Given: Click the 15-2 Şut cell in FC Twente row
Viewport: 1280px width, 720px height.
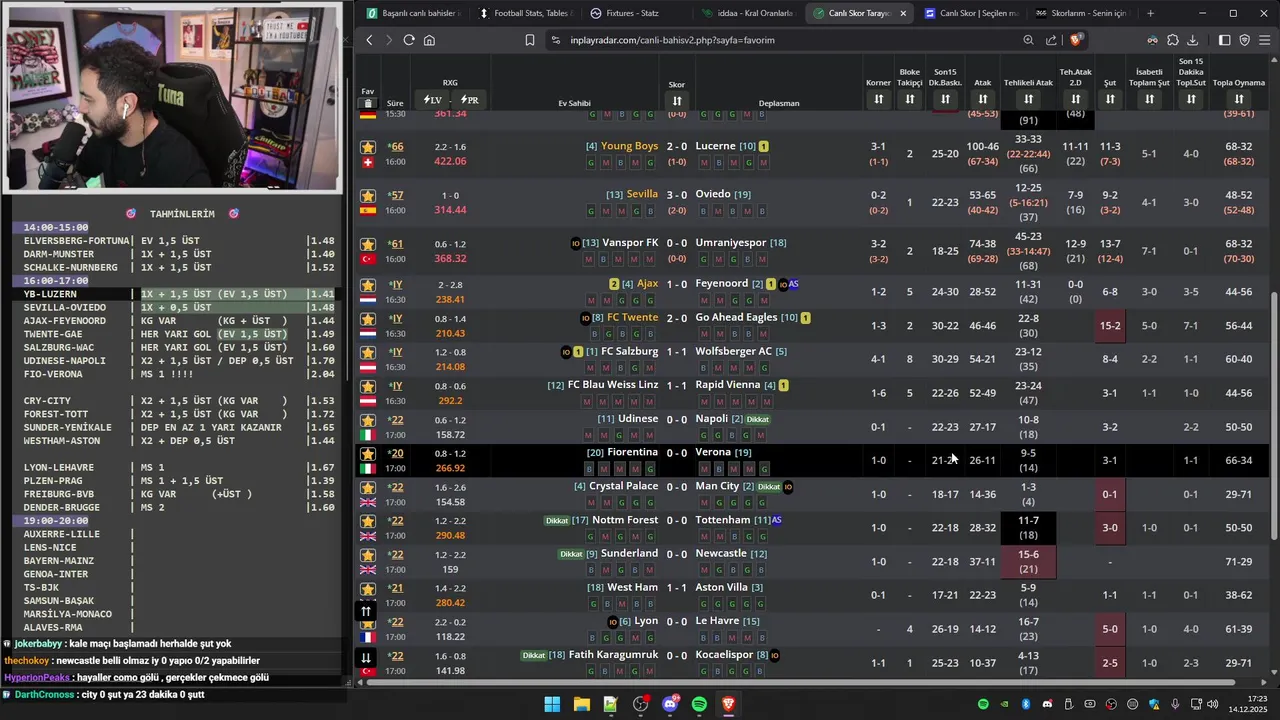Looking at the screenshot, I should coord(1110,326).
